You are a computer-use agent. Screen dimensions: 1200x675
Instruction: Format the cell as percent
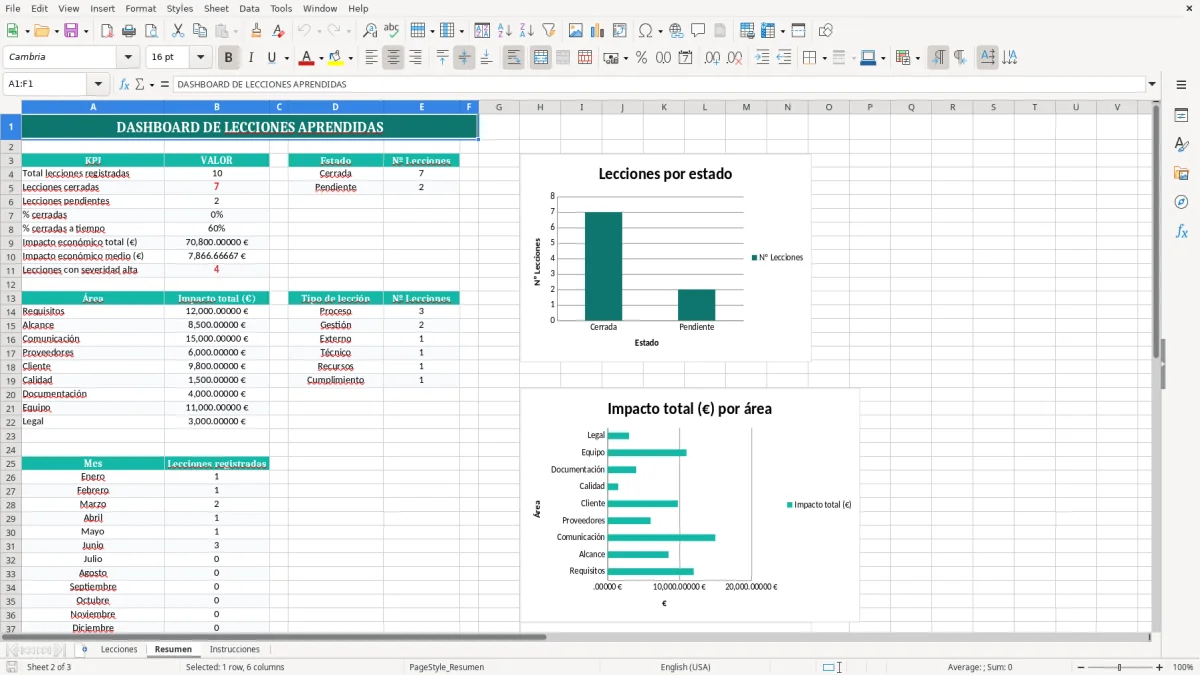click(641, 58)
